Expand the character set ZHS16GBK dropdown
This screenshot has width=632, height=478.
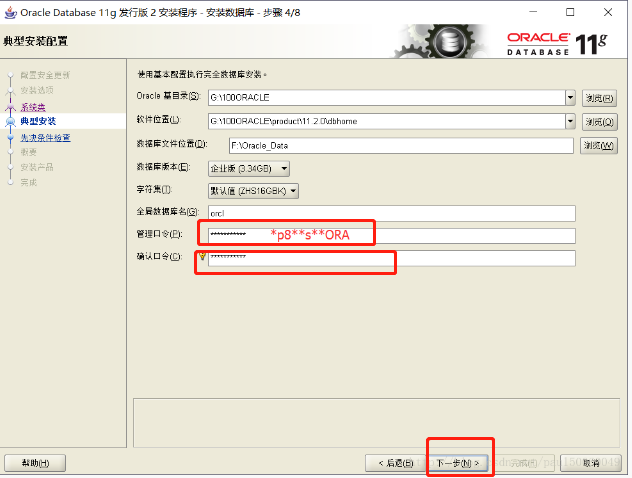click(253, 191)
